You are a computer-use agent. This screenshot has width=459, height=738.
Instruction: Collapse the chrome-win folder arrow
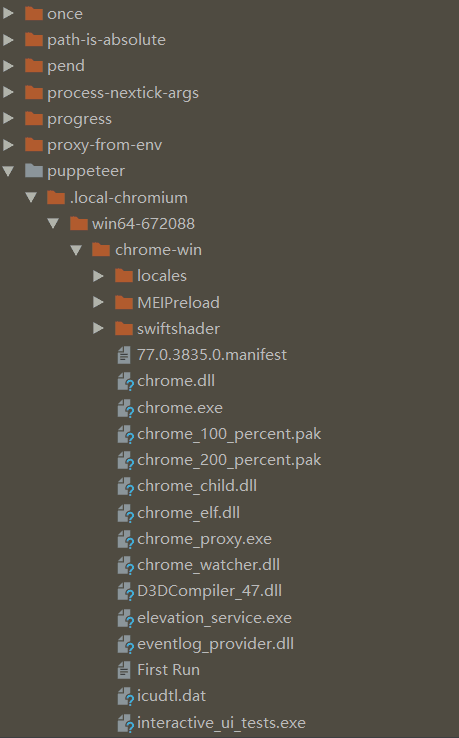pyautogui.click(x=76, y=250)
